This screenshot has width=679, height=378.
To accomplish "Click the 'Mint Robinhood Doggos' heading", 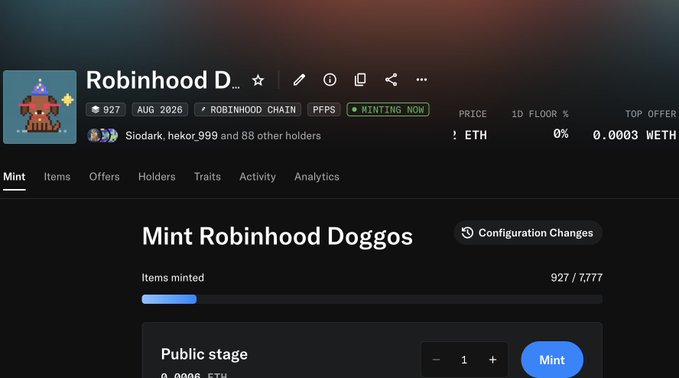I will tap(278, 236).
